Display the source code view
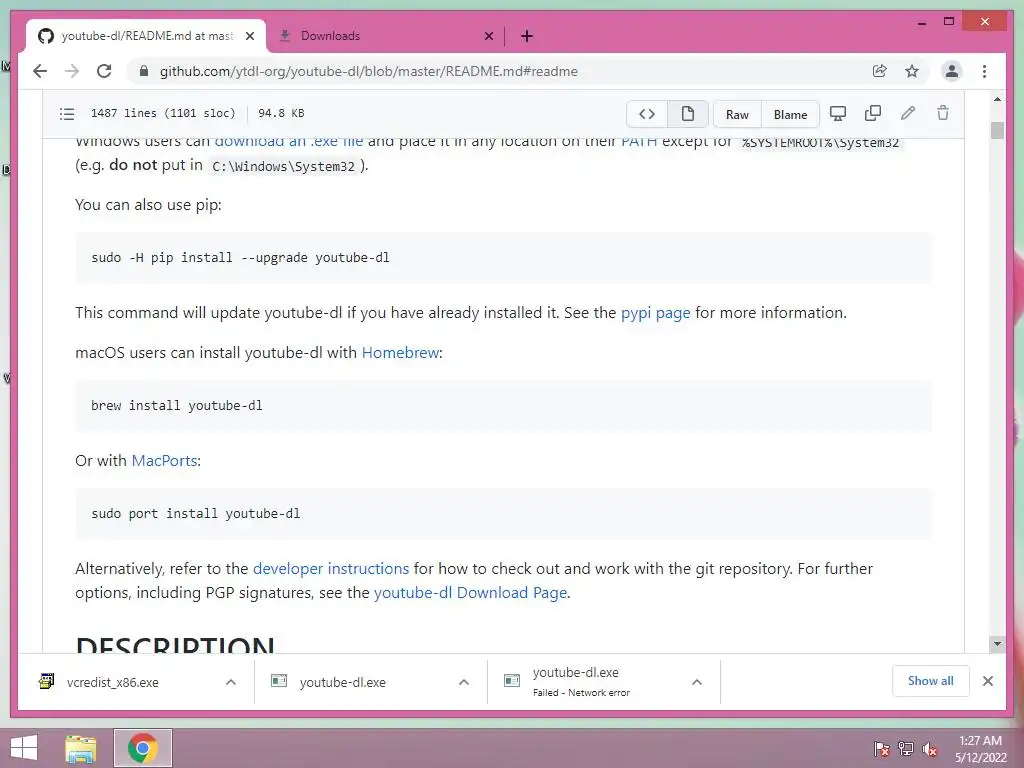This screenshot has height=768, width=1024. click(x=647, y=114)
